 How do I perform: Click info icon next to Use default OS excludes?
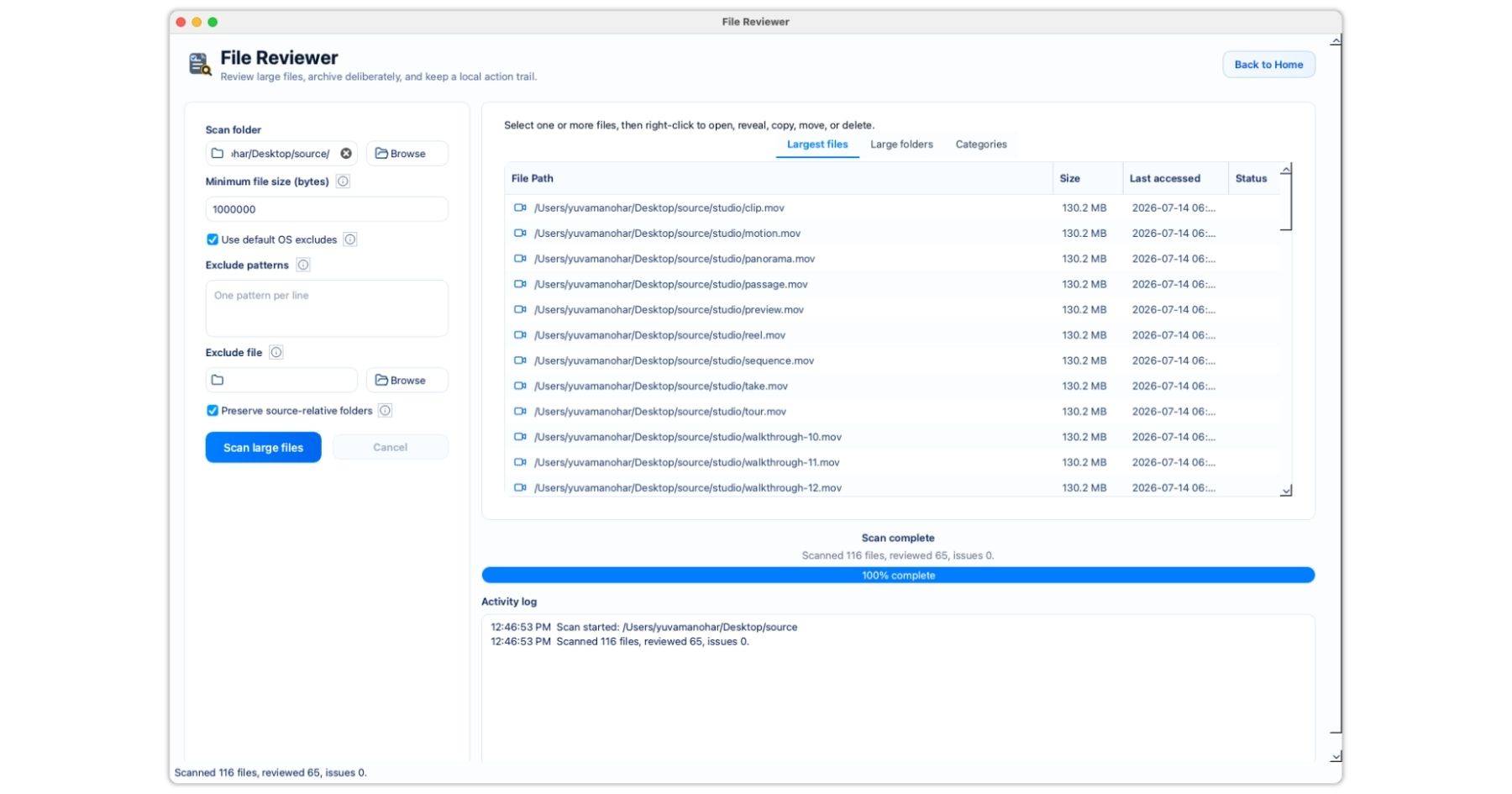point(350,239)
